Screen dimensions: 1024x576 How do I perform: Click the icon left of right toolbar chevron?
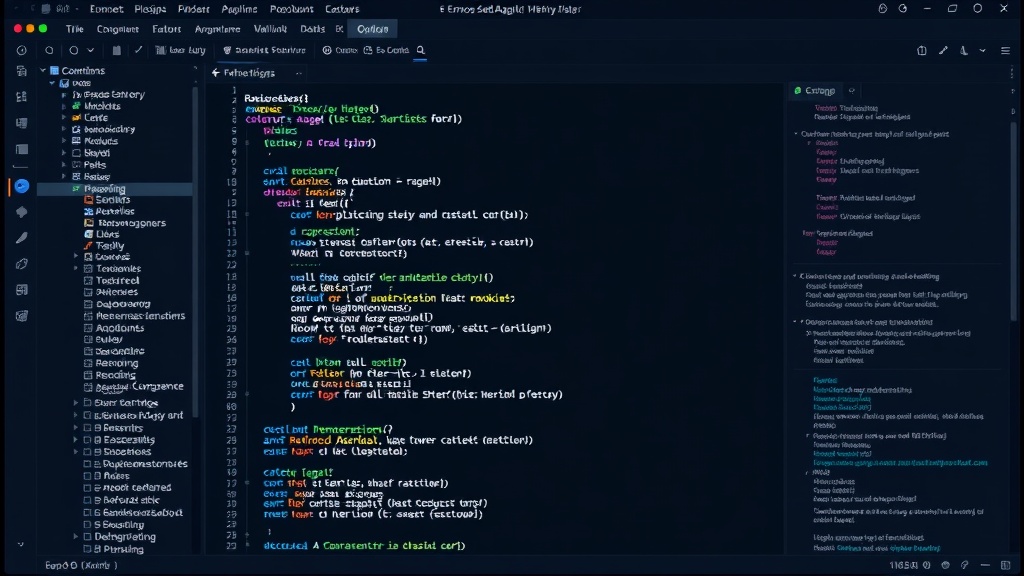[964, 50]
